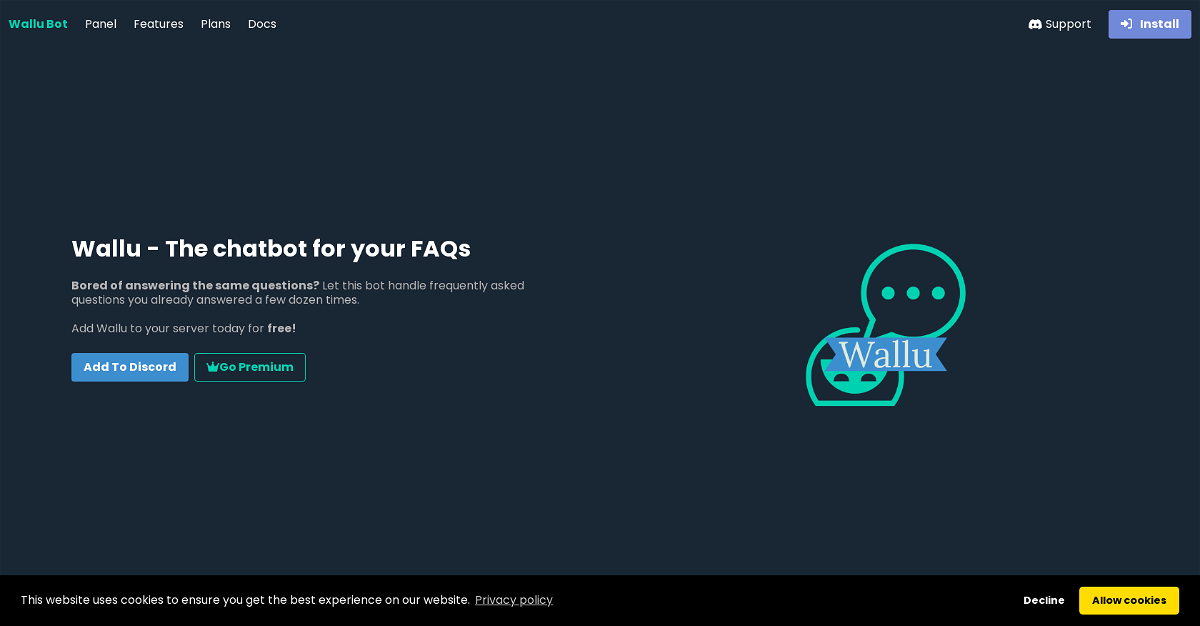Open the Panel menu item
This screenshot has height=626, width=1200.
pos(101,24)
